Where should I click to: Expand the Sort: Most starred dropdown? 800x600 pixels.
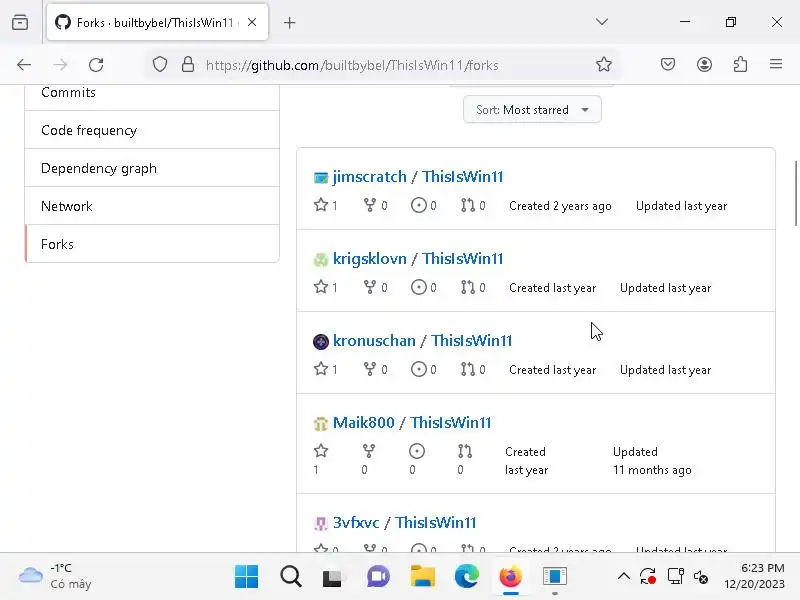tap(532, 110)
